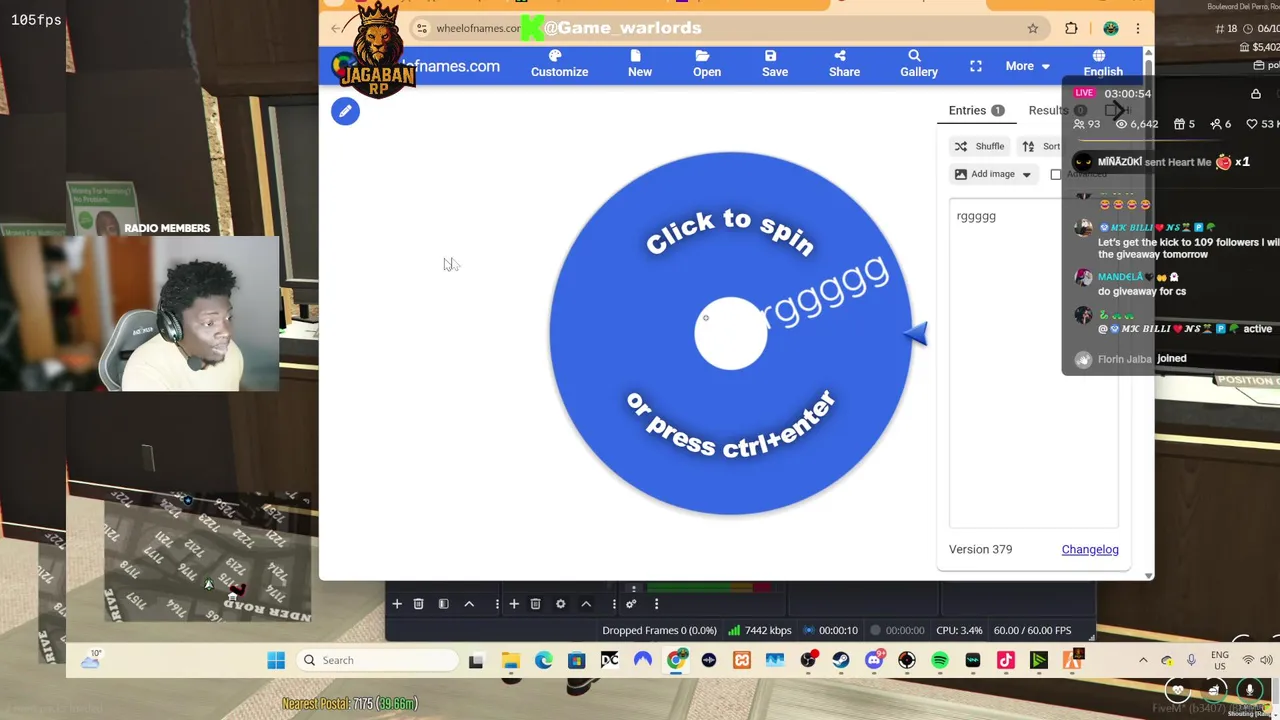Switch the ENG US input language
This screenshot has width=1280, height=720.
coord(1220,660)
